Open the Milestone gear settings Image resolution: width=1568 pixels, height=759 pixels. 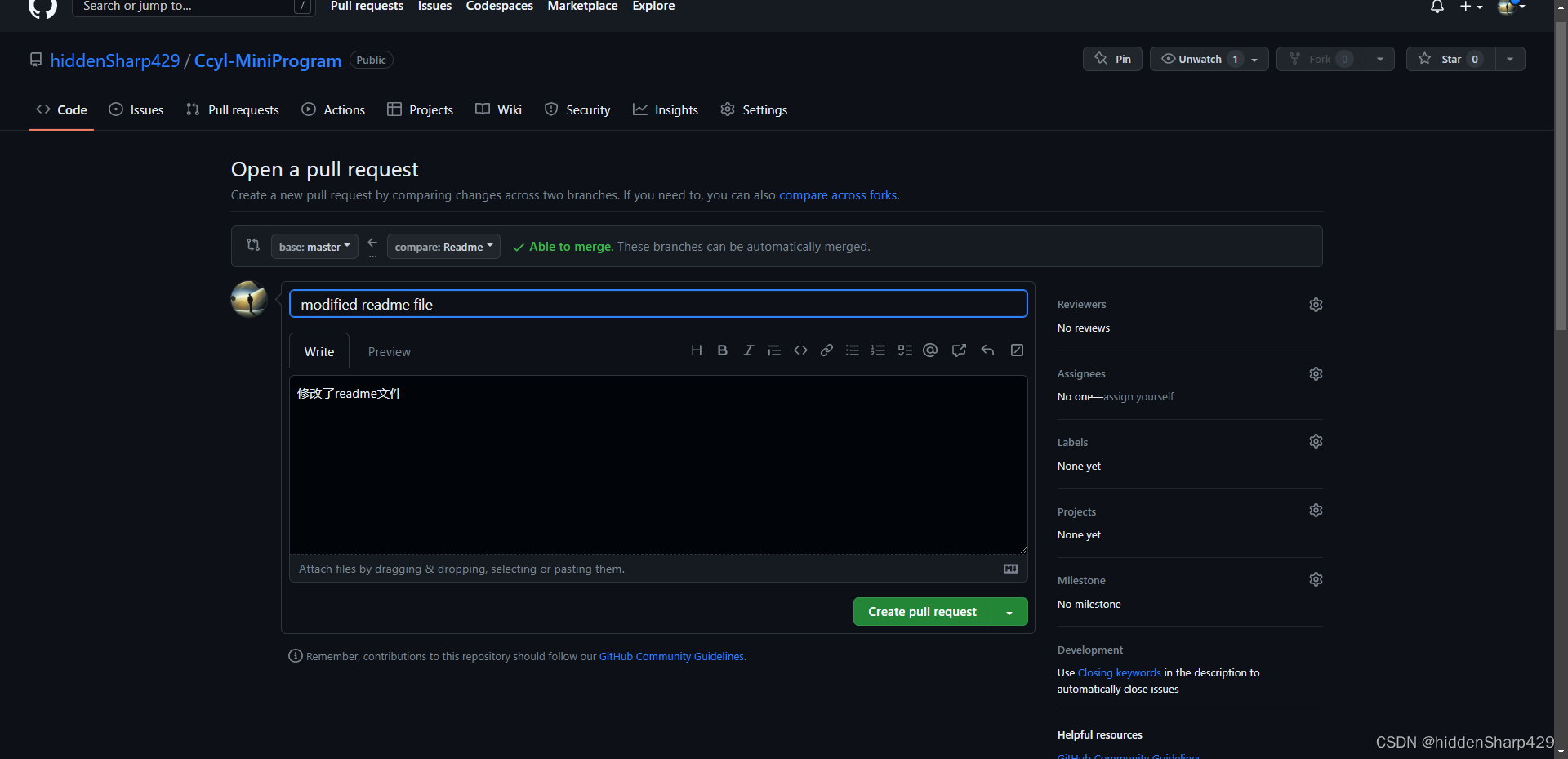click(1316, 579)
